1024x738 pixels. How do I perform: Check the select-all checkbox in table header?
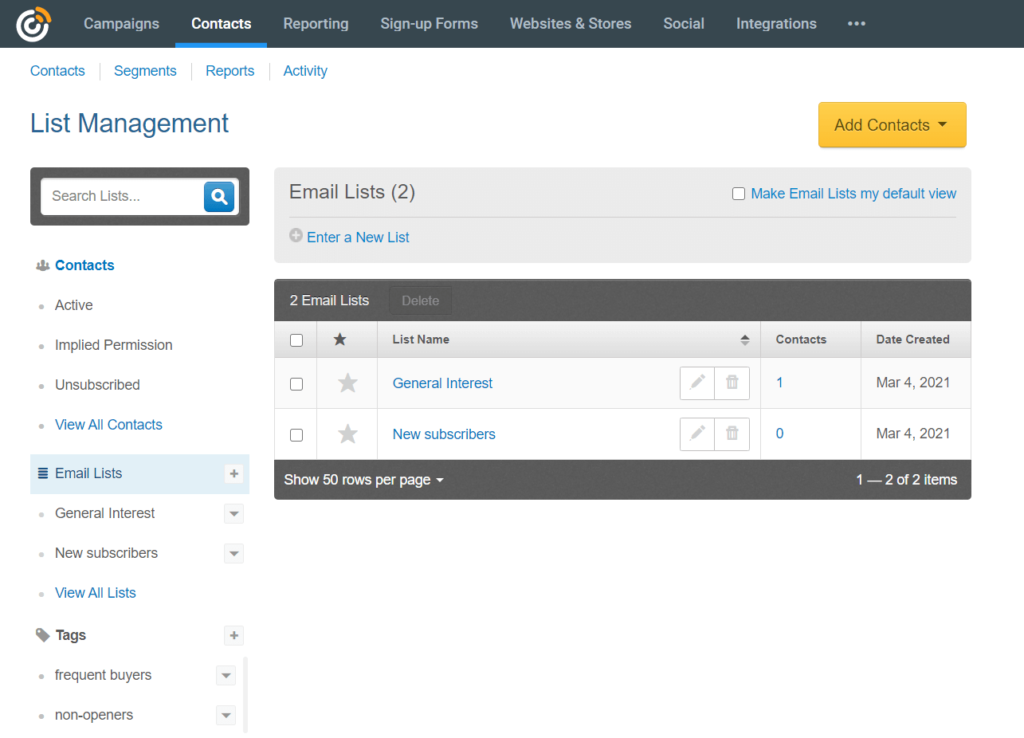click(x=295, y=339)
